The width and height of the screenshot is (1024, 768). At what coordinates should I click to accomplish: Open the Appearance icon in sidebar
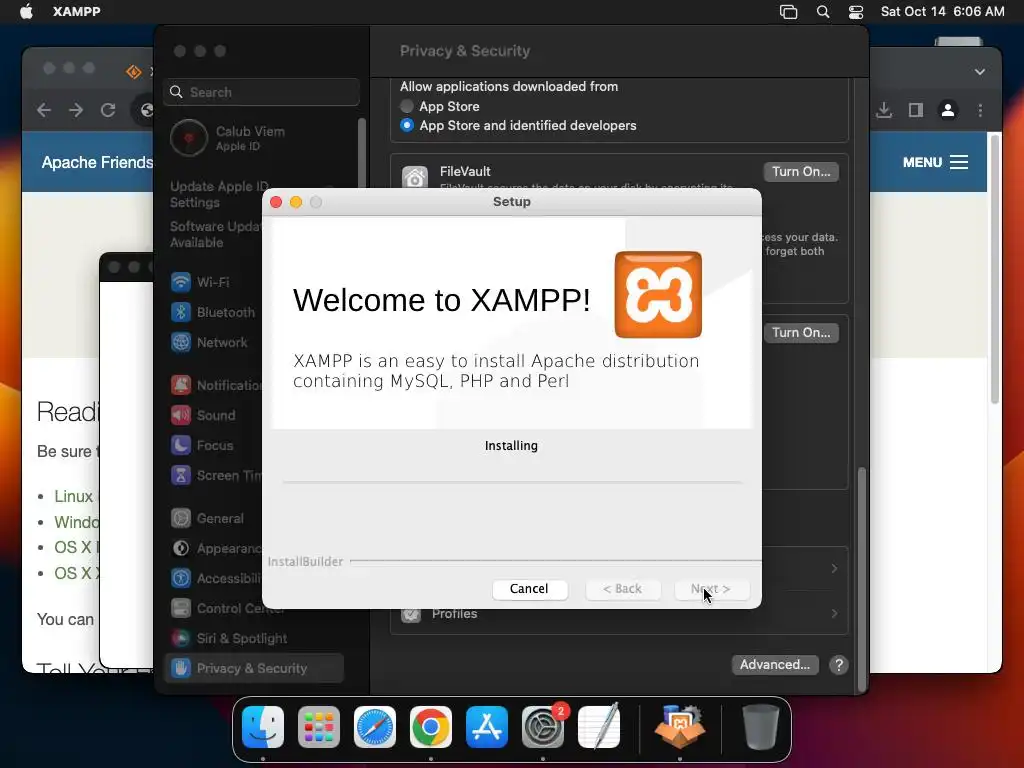(181, 549)
